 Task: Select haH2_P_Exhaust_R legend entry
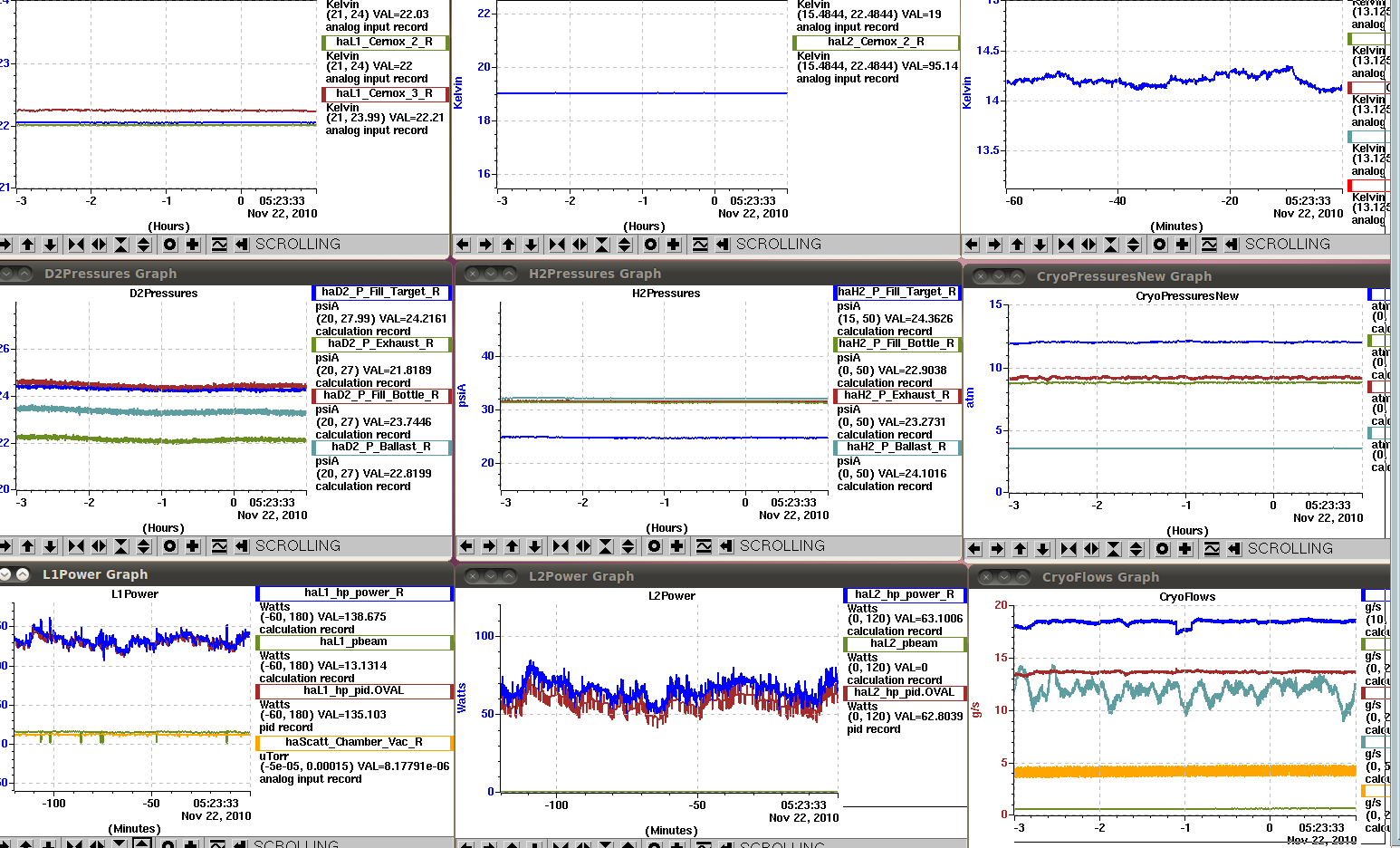coord(897,395)
